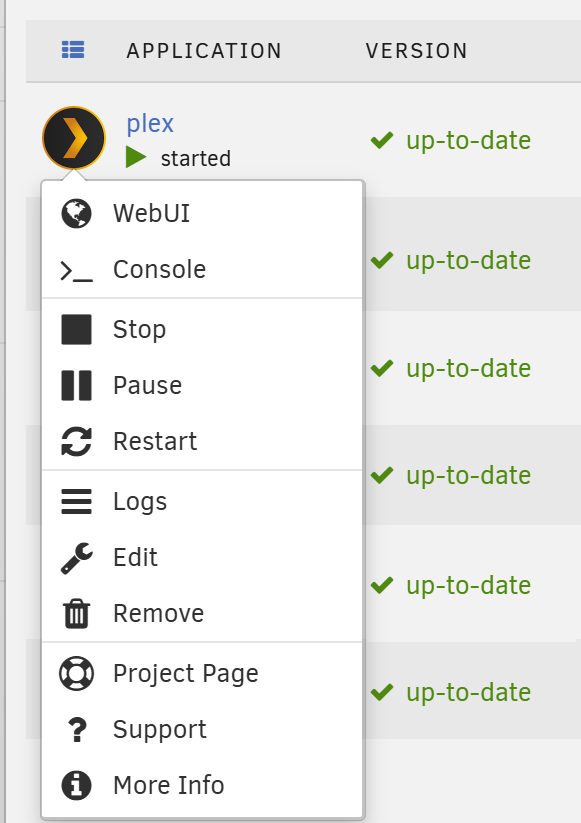Click the Plex container icon
Viewport: 581px width, 823px height.
(73, 138)
